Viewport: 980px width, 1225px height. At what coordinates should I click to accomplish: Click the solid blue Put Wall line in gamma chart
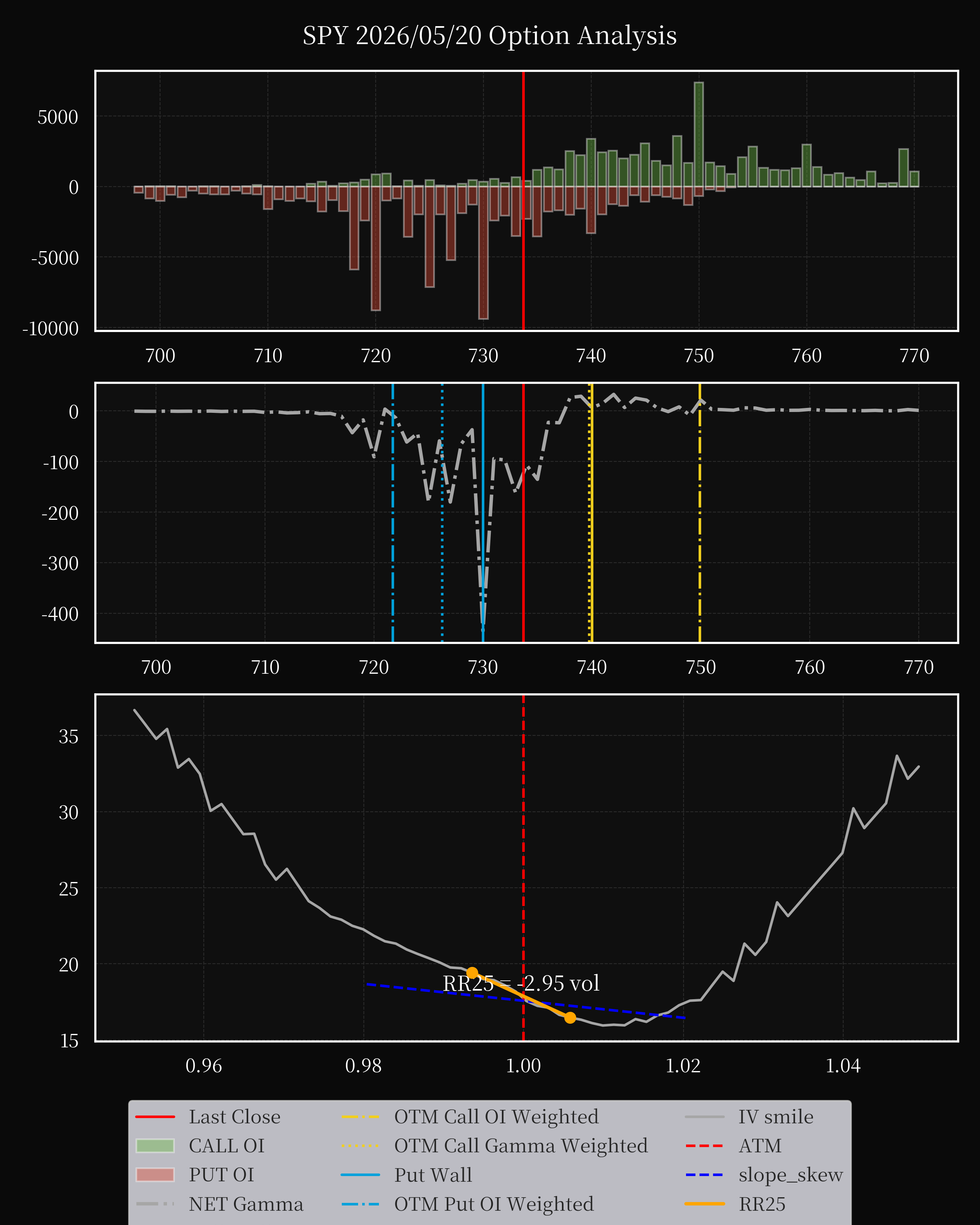[x=483, y=512]
